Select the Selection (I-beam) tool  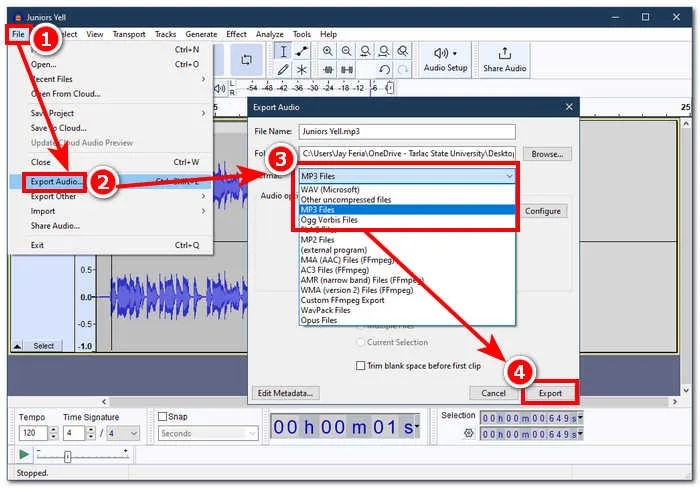point(283,52)
